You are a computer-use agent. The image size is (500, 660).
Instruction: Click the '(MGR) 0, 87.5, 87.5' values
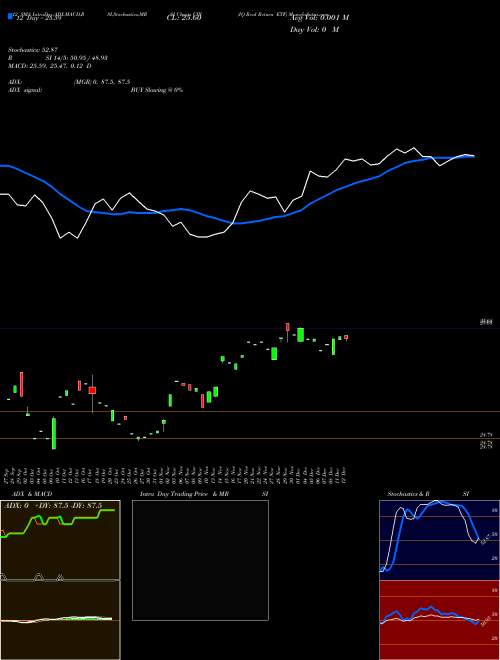point(102,82)
